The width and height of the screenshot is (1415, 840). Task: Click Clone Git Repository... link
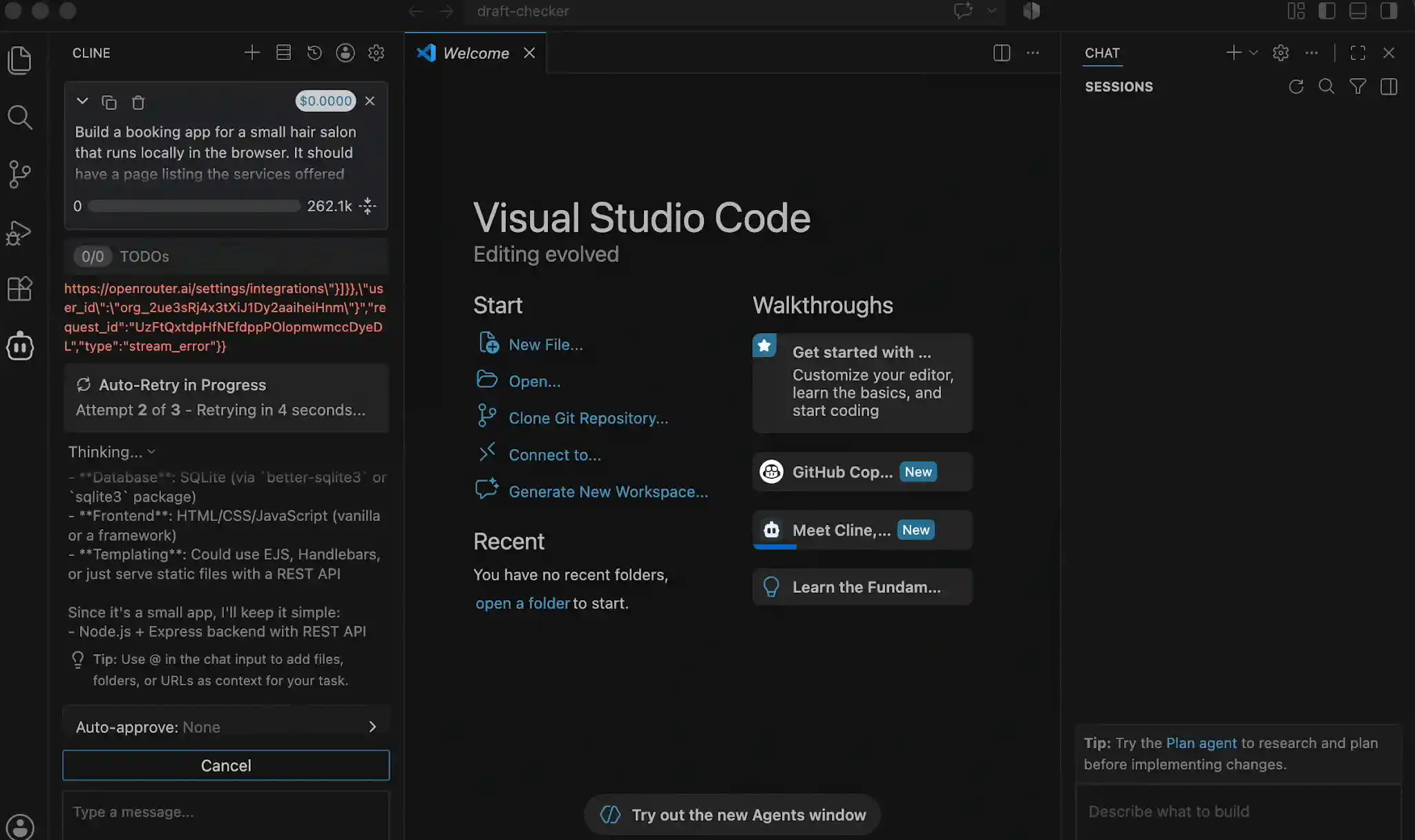click(x=589, y=418)
